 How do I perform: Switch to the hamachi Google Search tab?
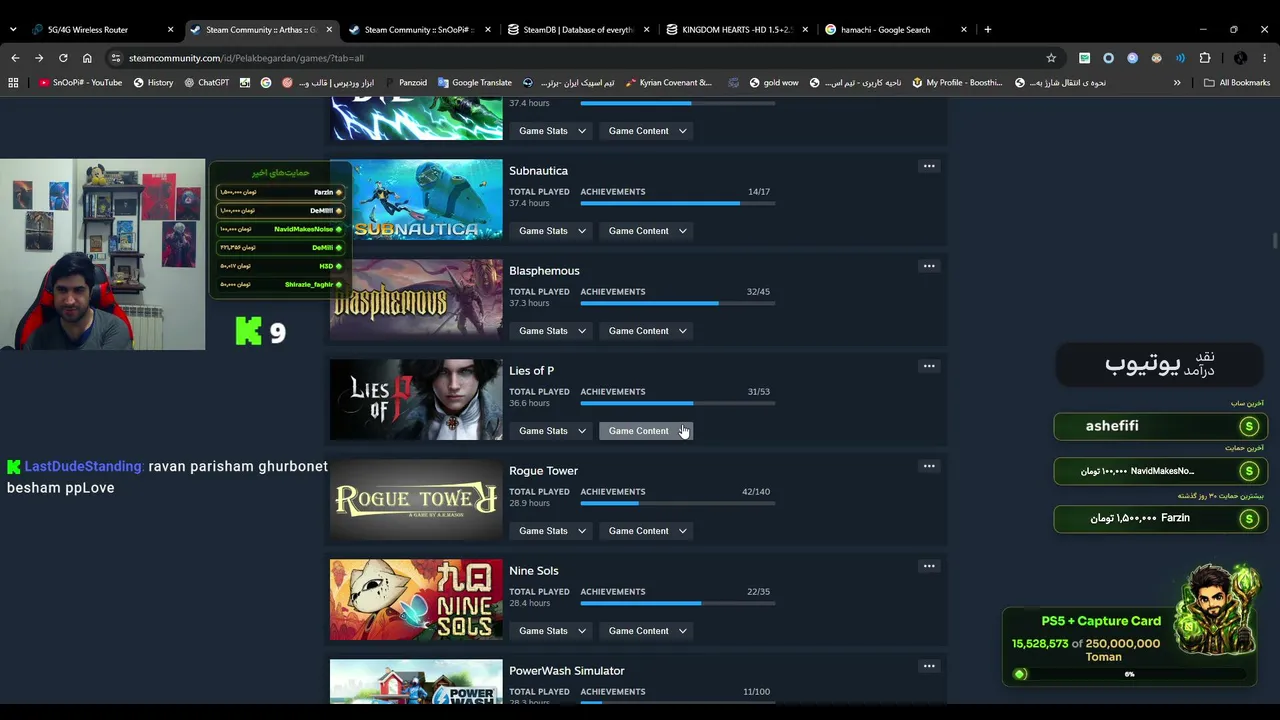pos(895,30)
